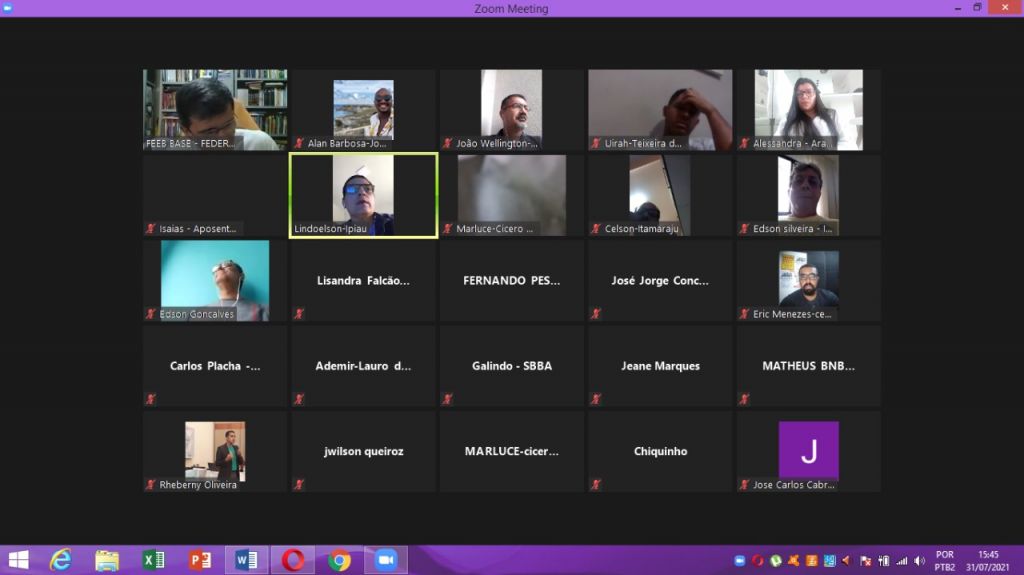Select Uirah-Teixeira video thumbnail
The width and height of the screenshot is (1024, 575).
click(x=660, y=110)
